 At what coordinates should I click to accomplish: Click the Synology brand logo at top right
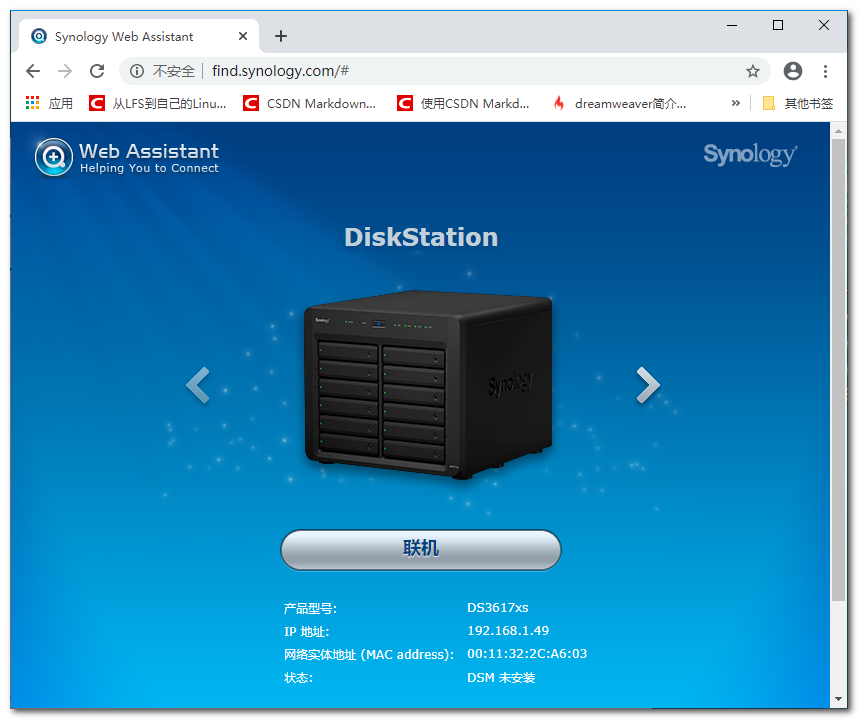click(750, 155)
